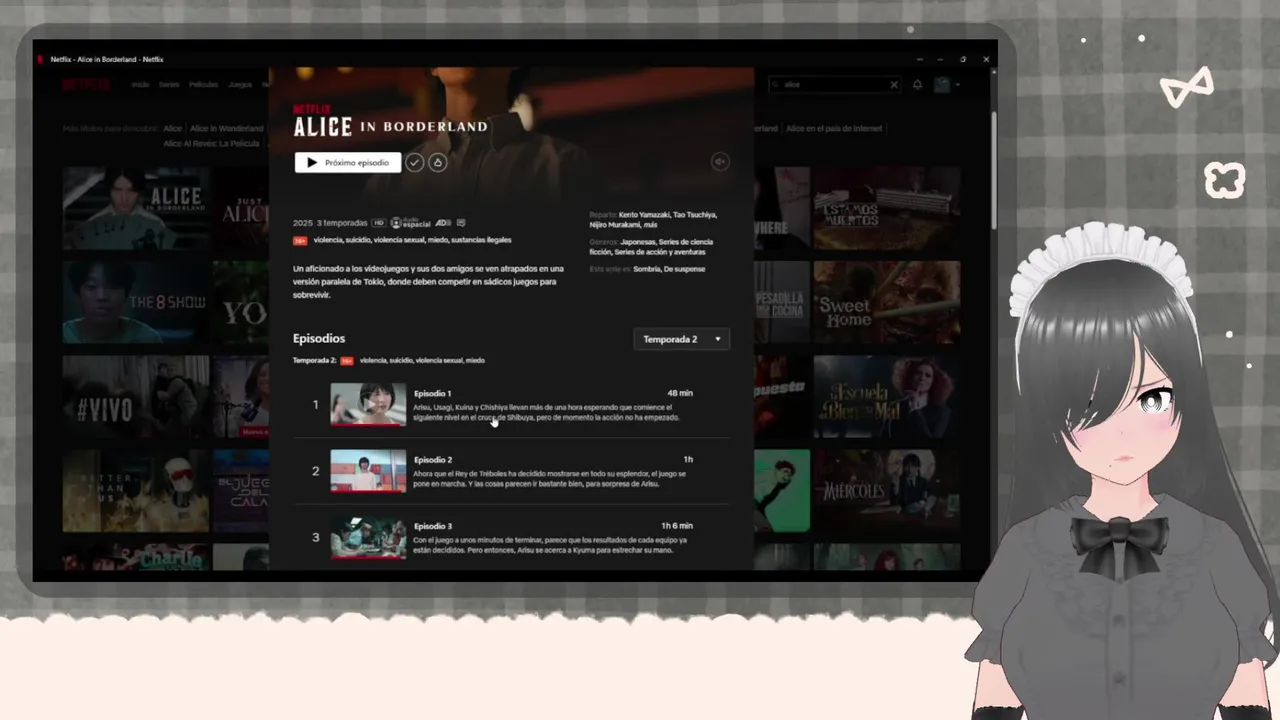
Task: Open The 8 Show result thumbnail
Action: (136, 302)
